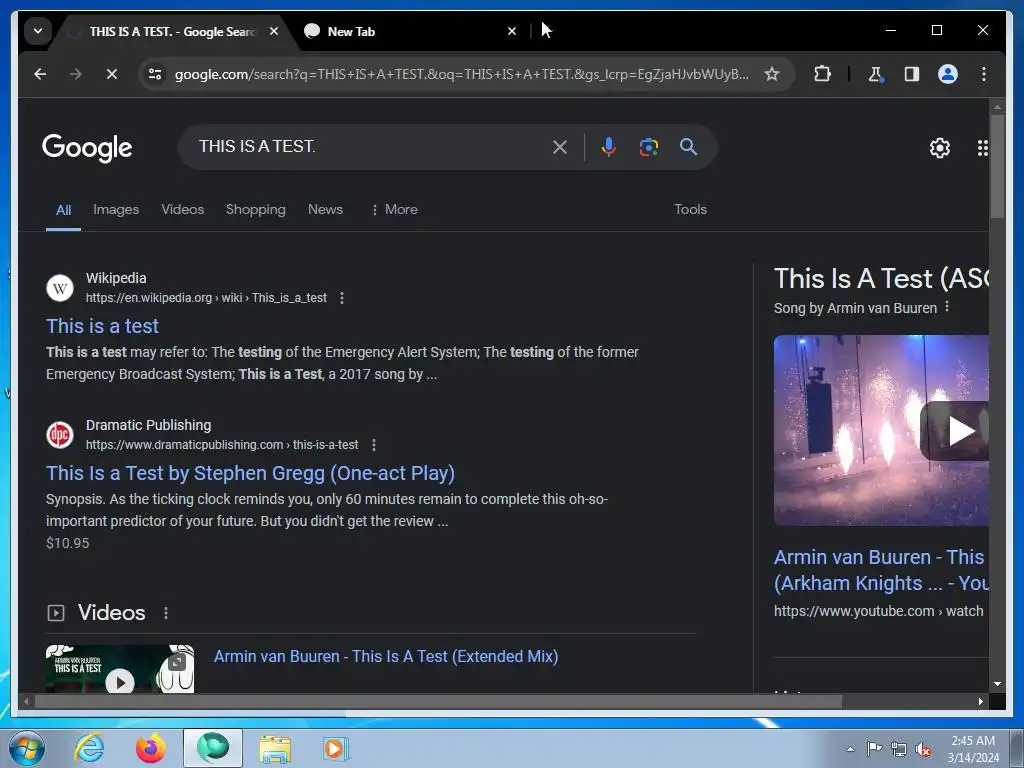Show hidden tray icons arrow
Image resolution: width=1024 pixels, height=768 pixels.
850,749
